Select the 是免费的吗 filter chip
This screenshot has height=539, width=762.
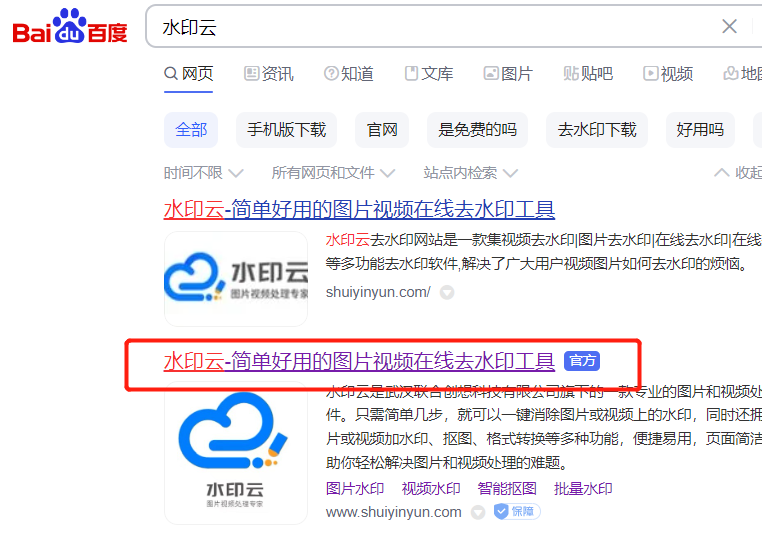[x=477, y=130]
